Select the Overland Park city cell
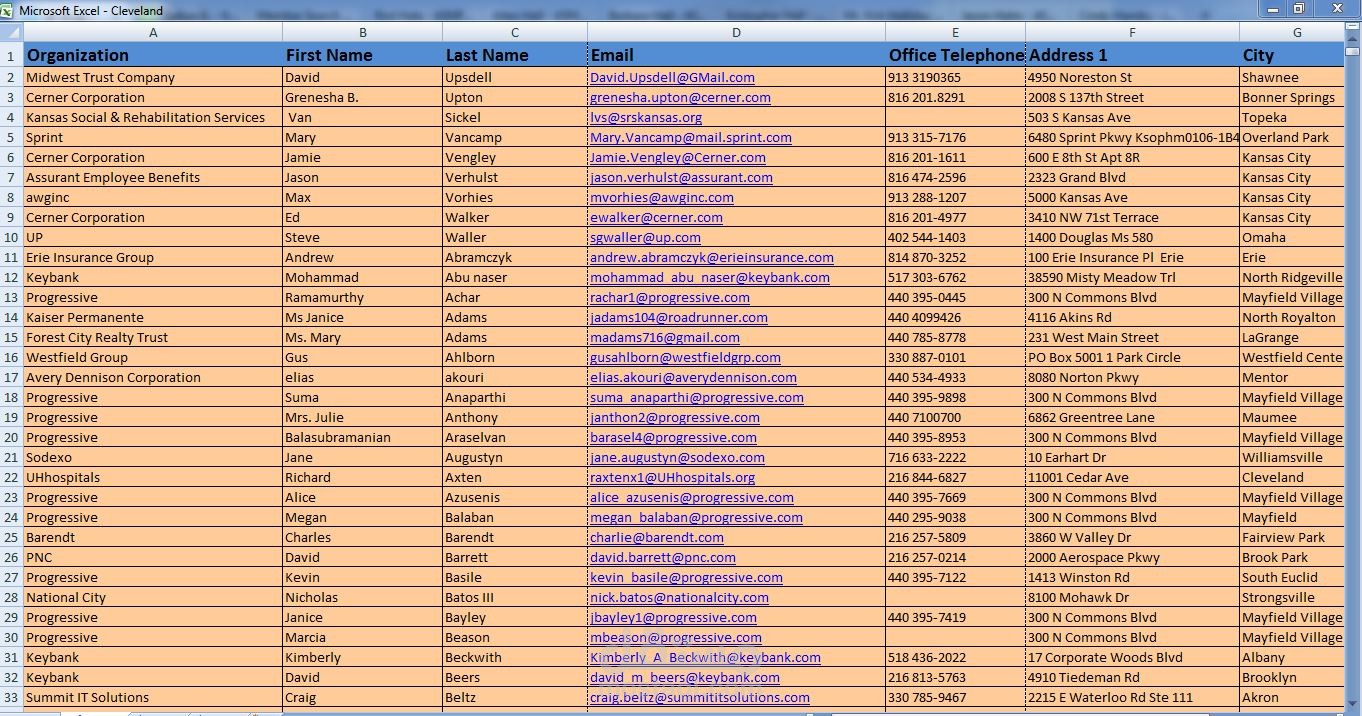The image size is (1362, 716). pos(1292,137)
